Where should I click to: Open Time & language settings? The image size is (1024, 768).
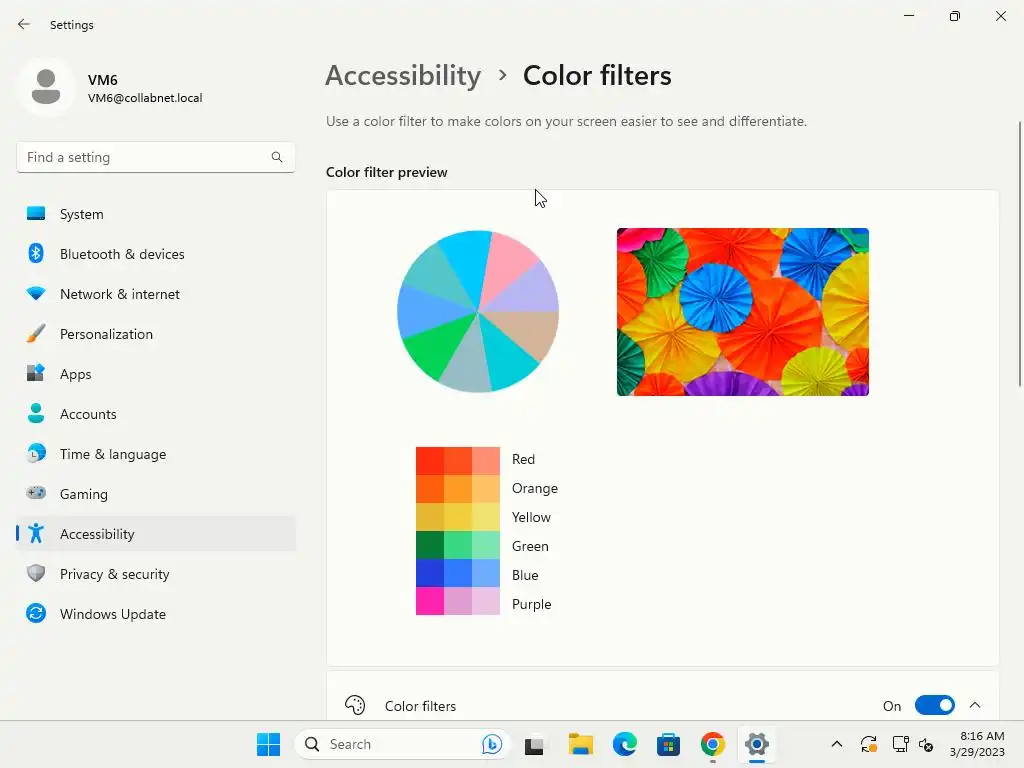click(156, 453)
